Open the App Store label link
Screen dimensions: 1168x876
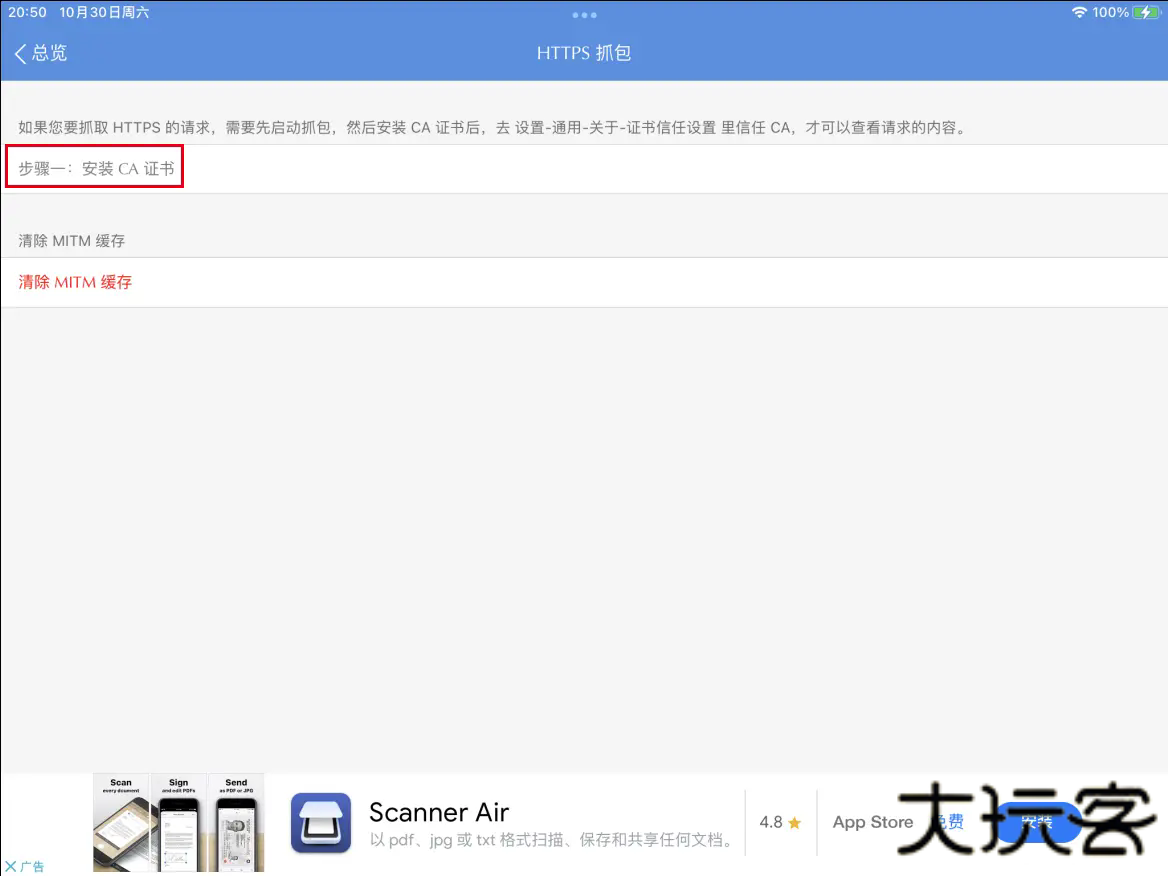point(872,822)
